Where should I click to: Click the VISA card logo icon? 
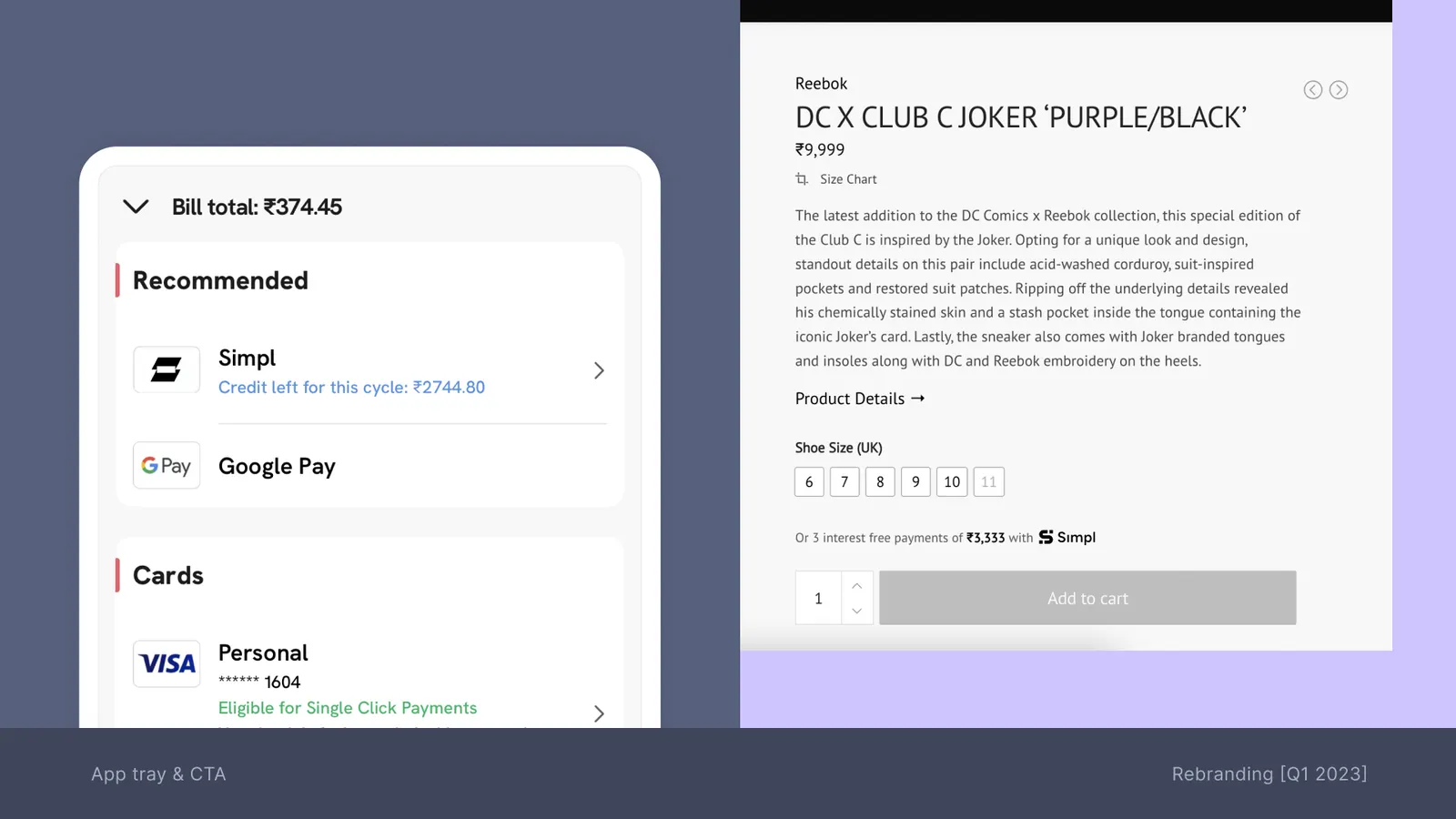pyautogui.click(x=167, y=663)
